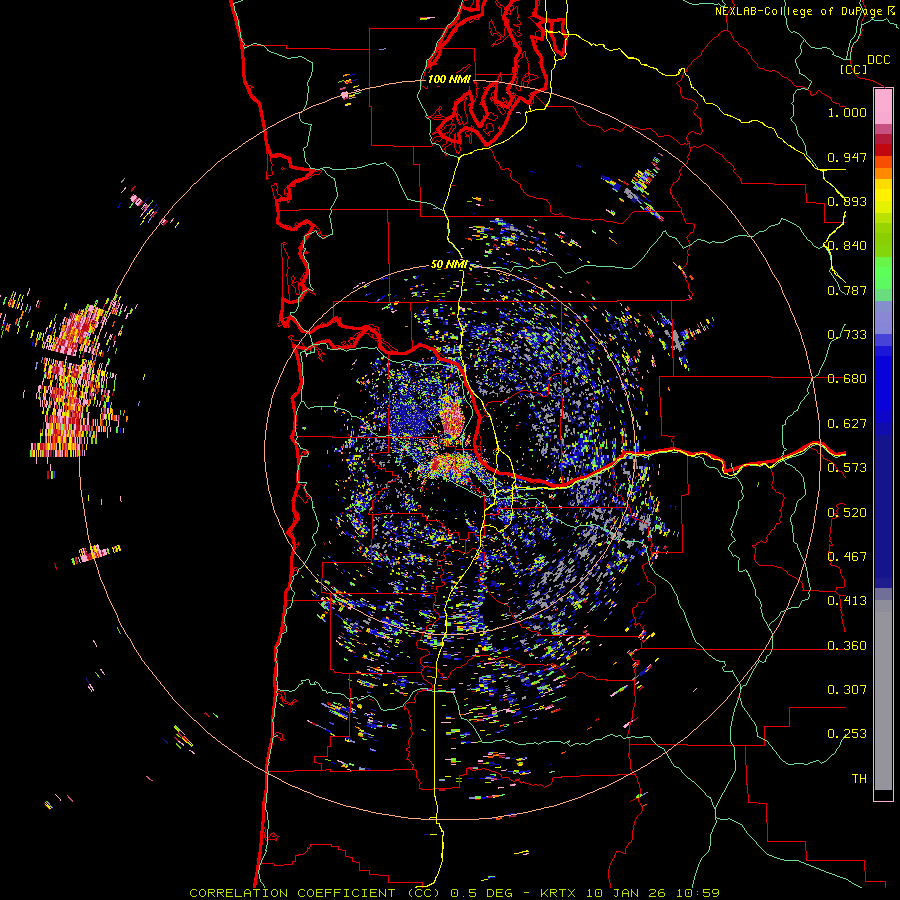Viewport: 900px width, 900px height.
Task: Click the 10:59 timestamp text
Action: click(697, 893)
